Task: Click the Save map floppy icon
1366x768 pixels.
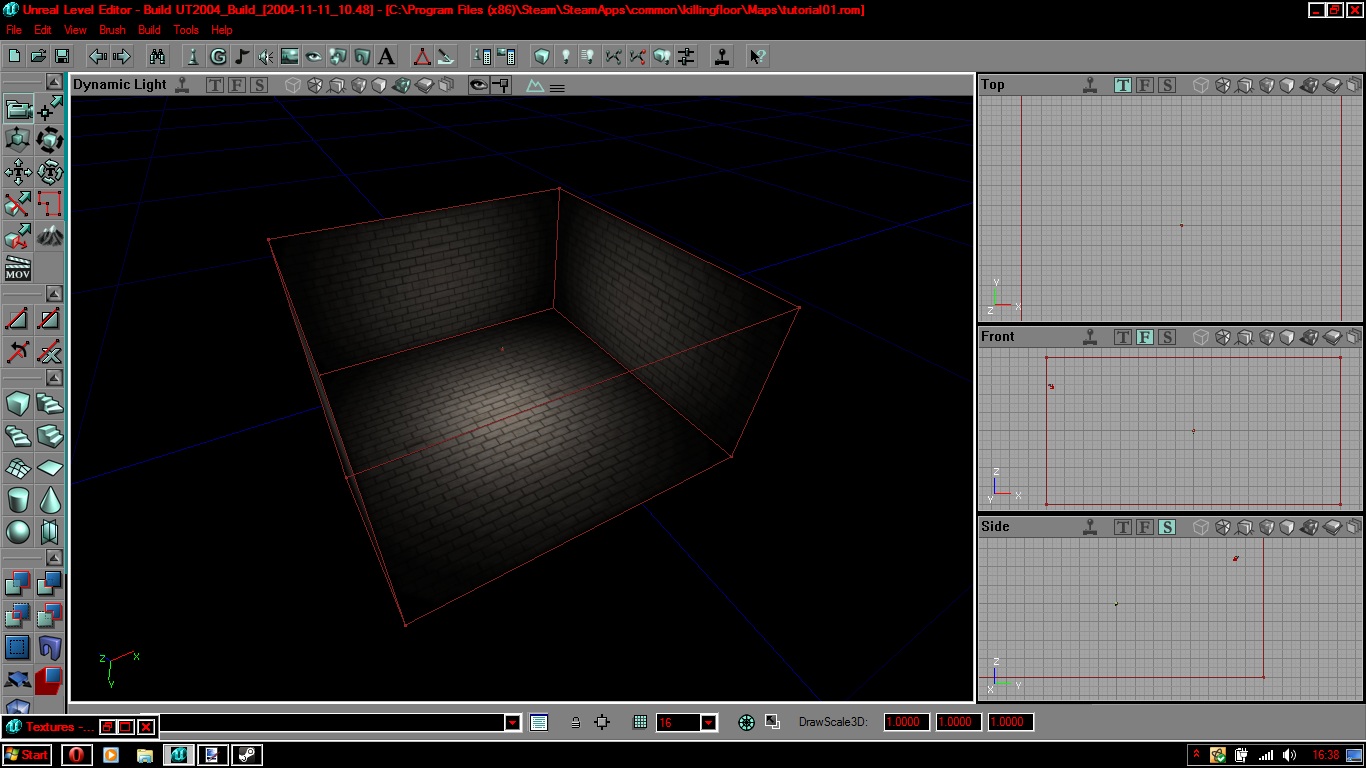Action: (62, 56)
